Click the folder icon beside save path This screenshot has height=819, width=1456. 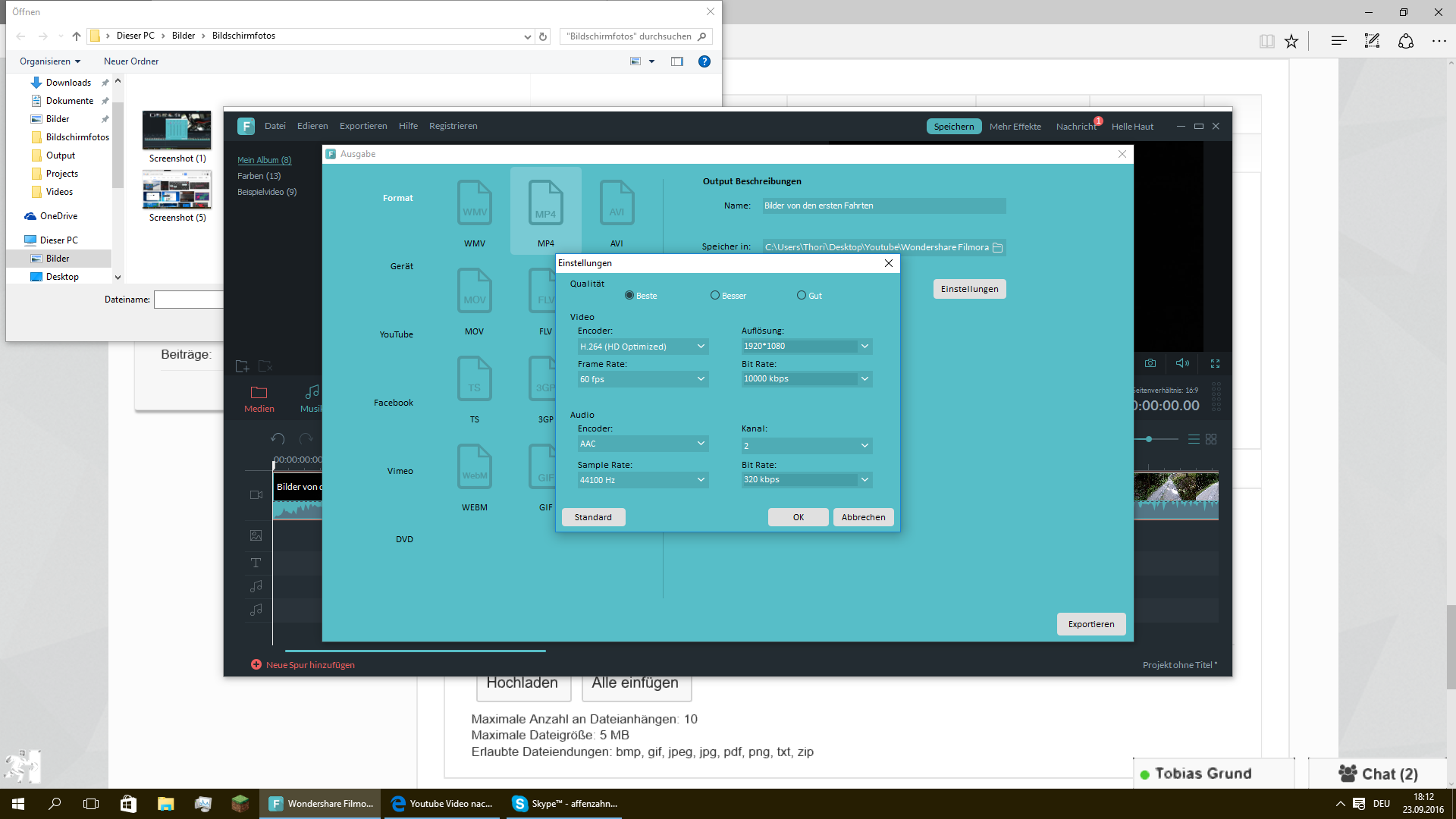pyautogui.click(x=998, y=247)
